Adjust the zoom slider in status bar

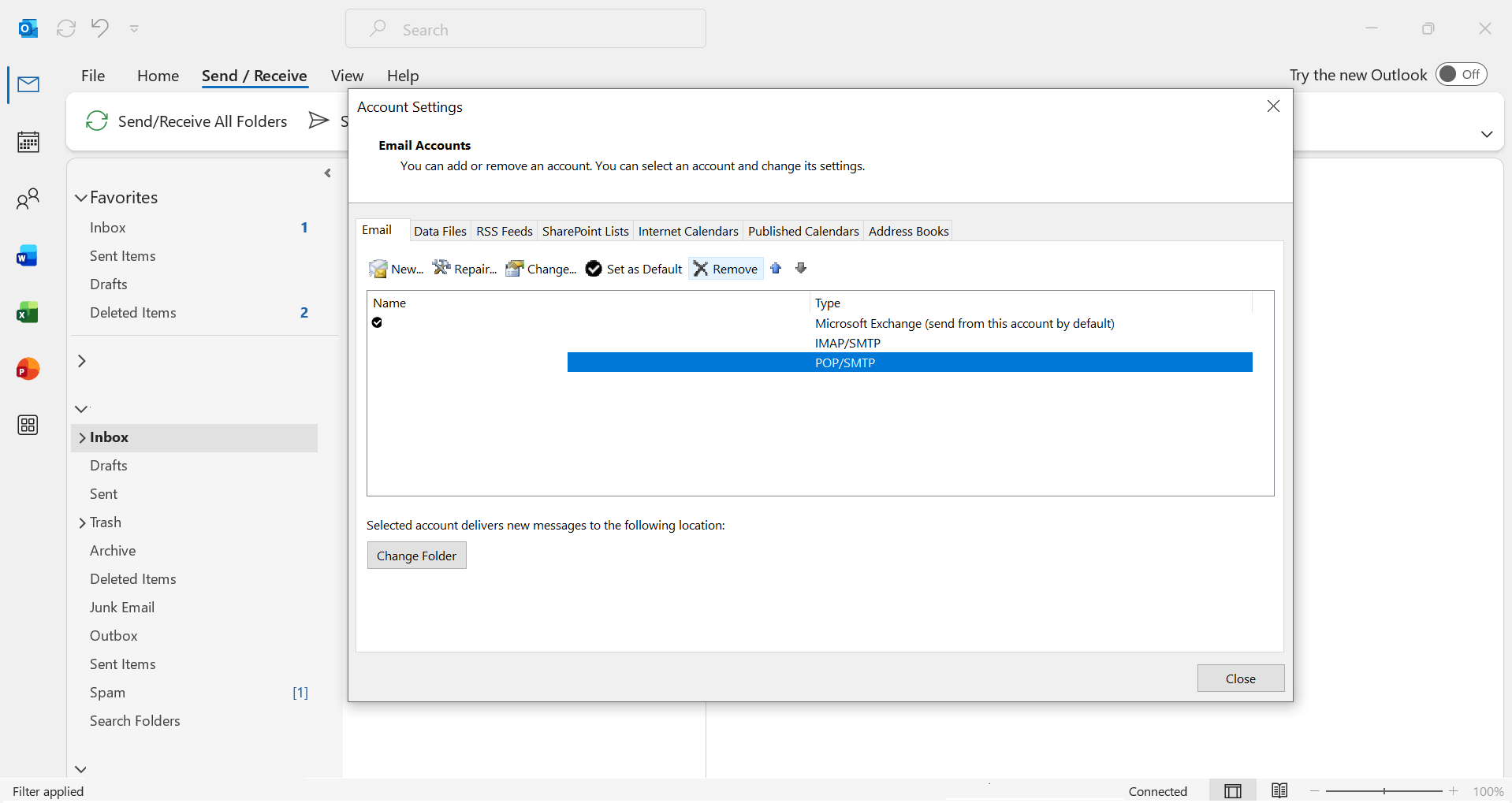[1384, 791]
